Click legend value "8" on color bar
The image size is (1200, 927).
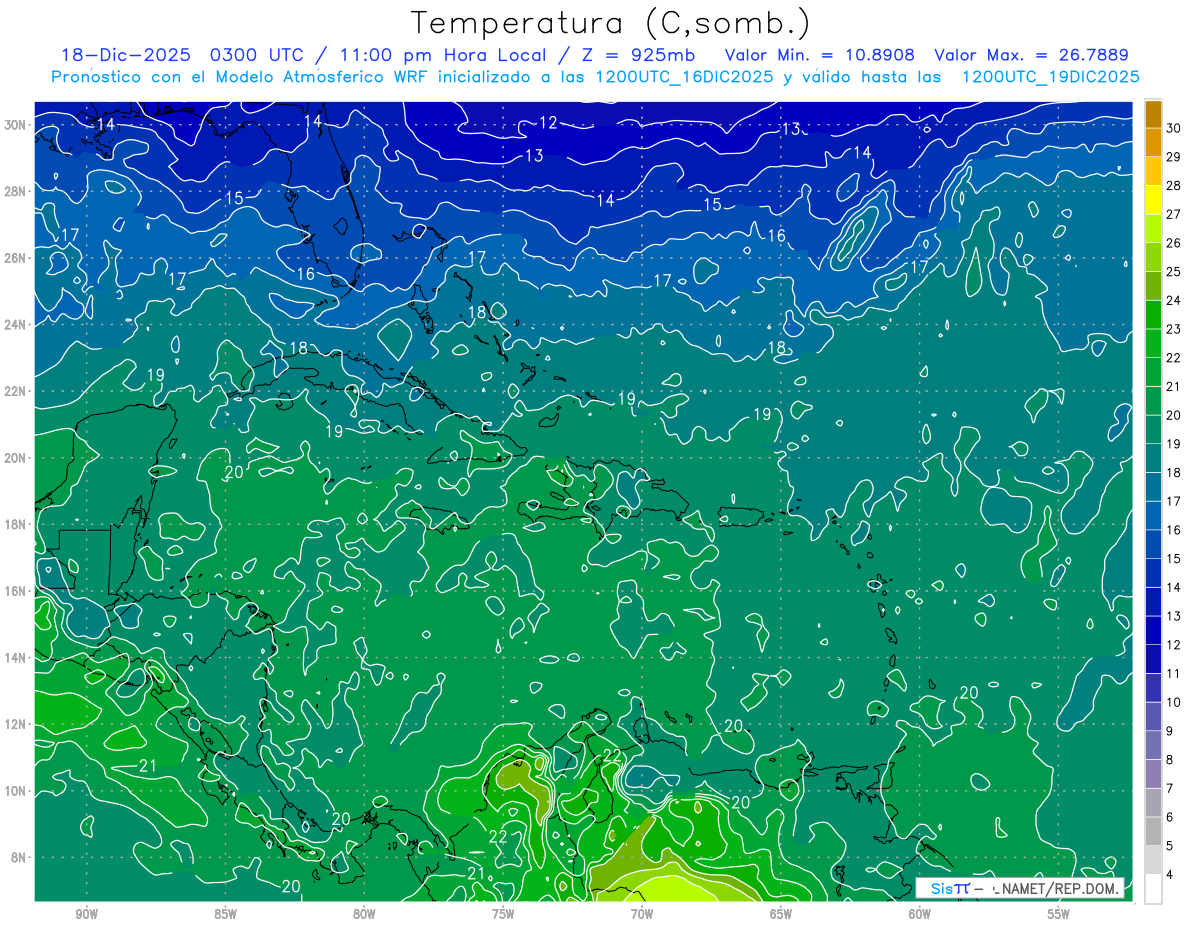pyautogui.click(x=1170, y=761)
